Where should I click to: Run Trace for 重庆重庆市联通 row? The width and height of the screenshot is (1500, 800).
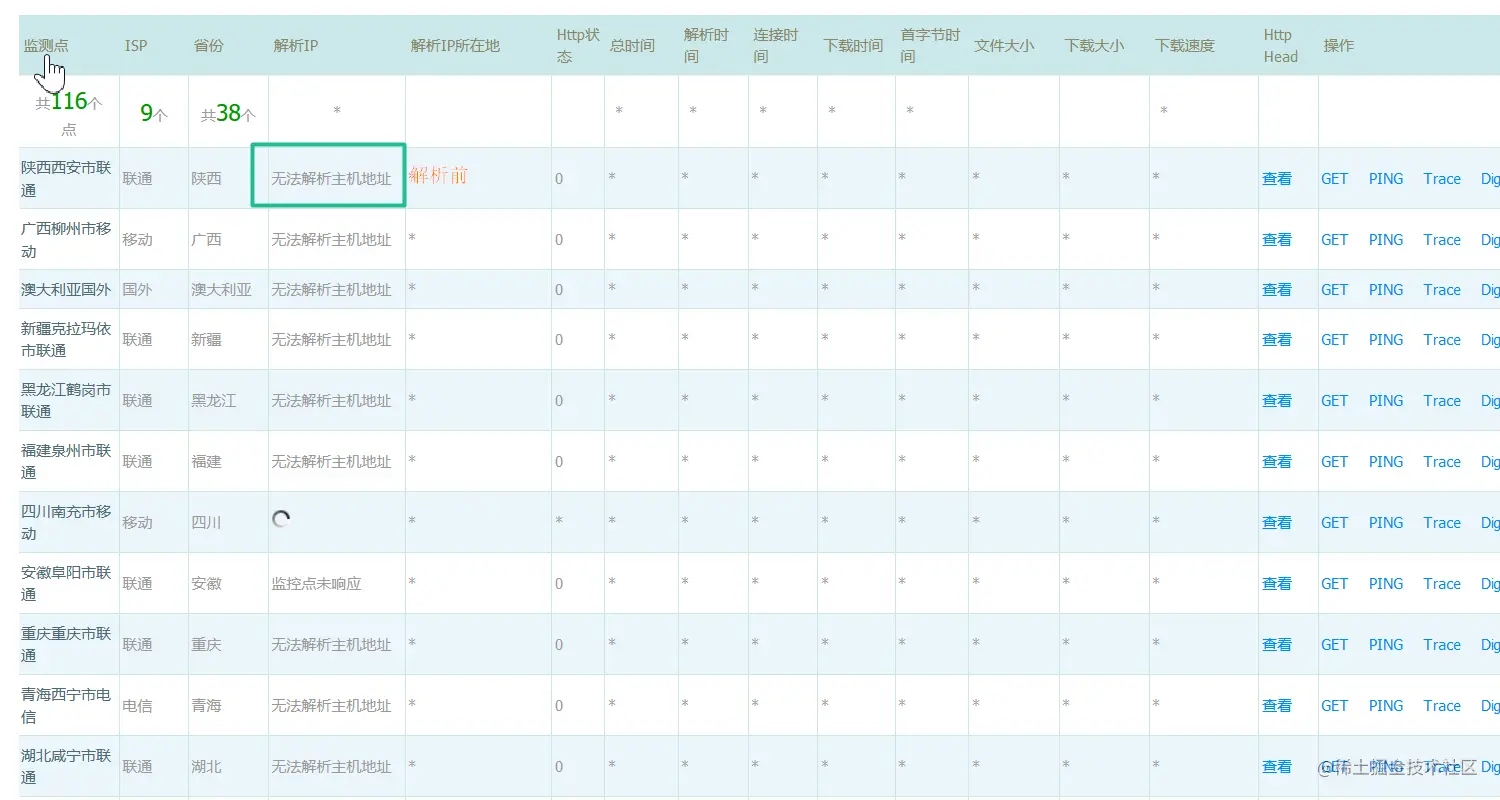coord(1442,645)
